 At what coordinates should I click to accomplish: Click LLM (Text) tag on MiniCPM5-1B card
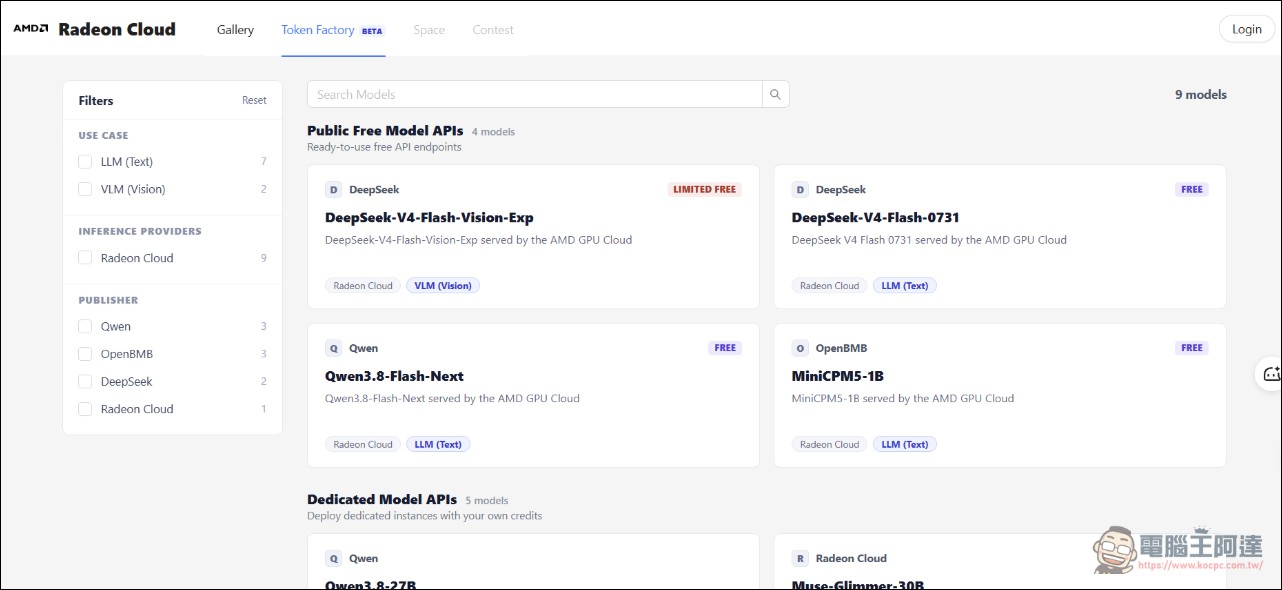pos(905,444)
